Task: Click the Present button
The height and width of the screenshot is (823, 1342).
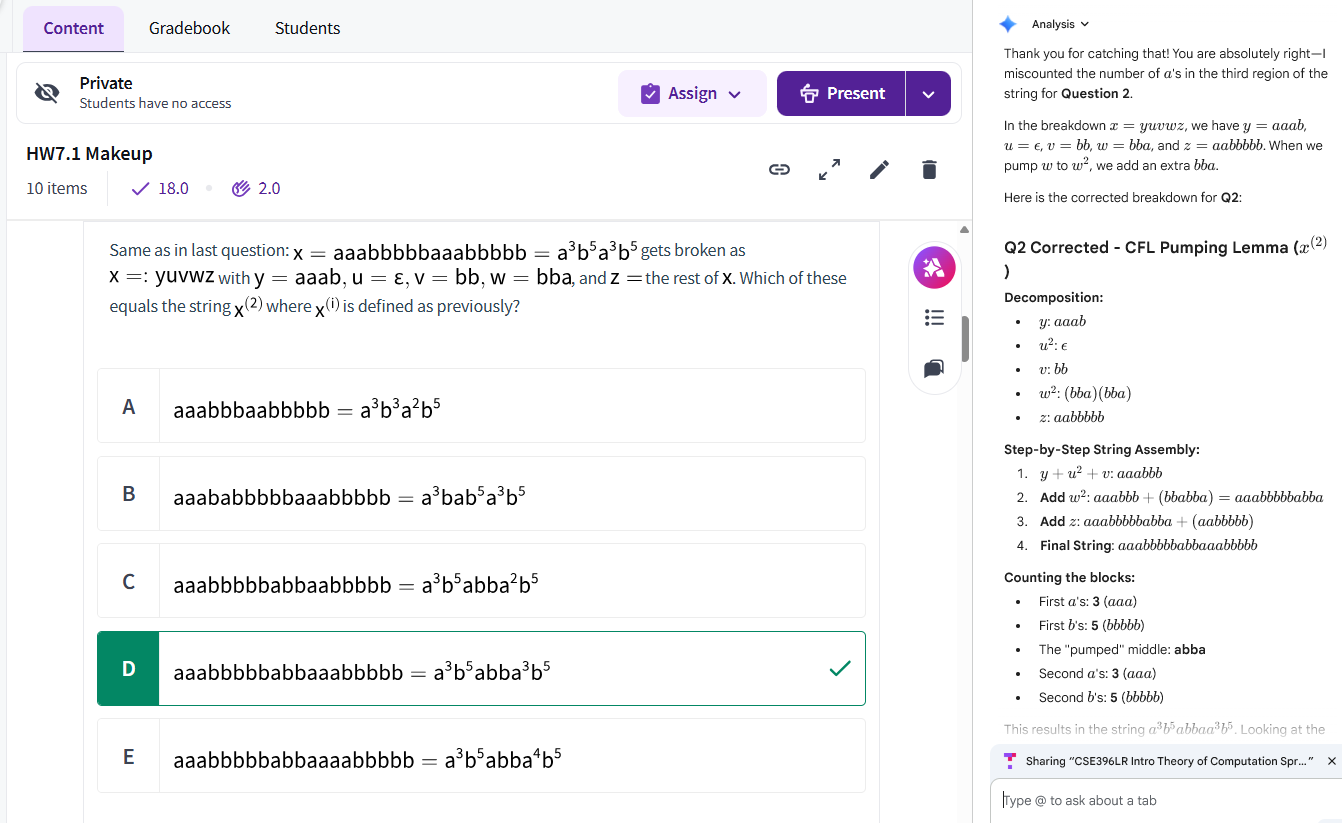Action: click(x=842, y=93)
